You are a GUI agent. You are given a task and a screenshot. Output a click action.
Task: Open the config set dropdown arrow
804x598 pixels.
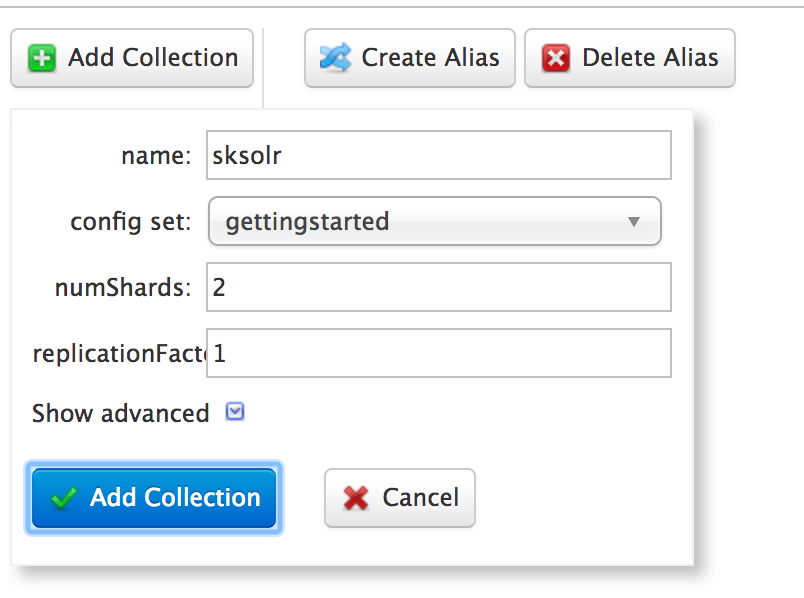(x=634, y=222)
